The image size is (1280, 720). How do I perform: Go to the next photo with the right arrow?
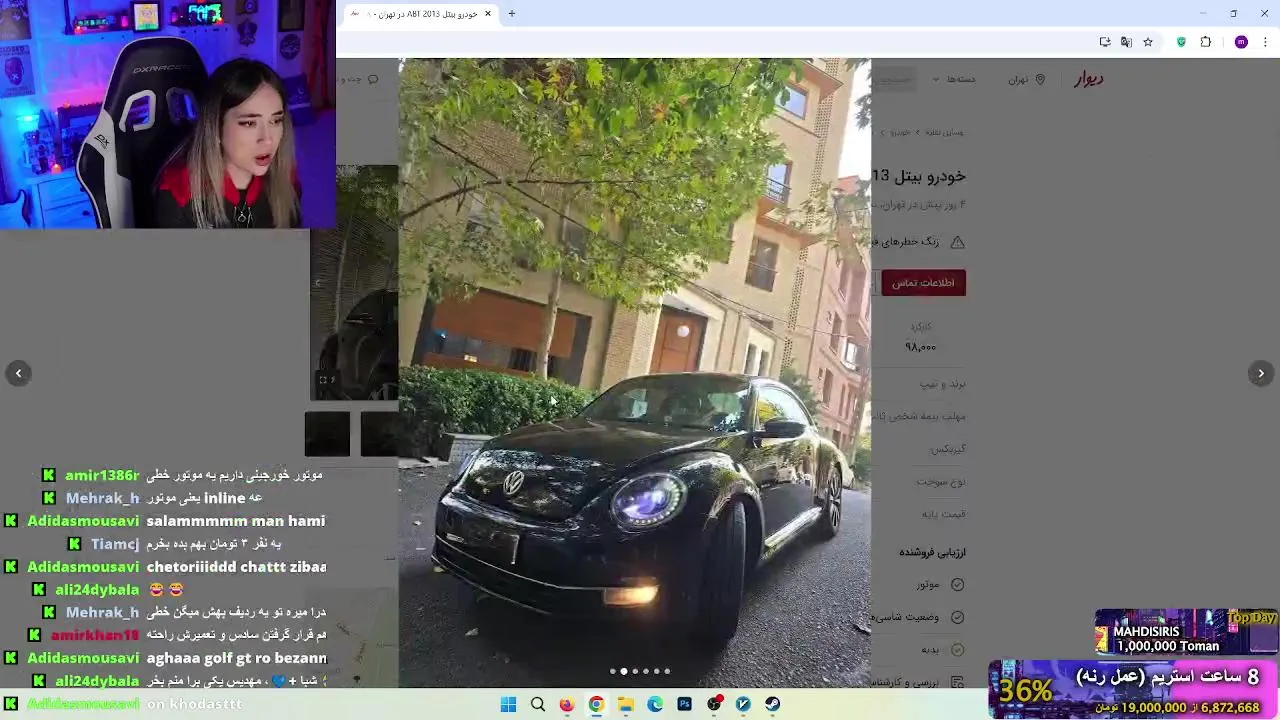click(1261, 373)
